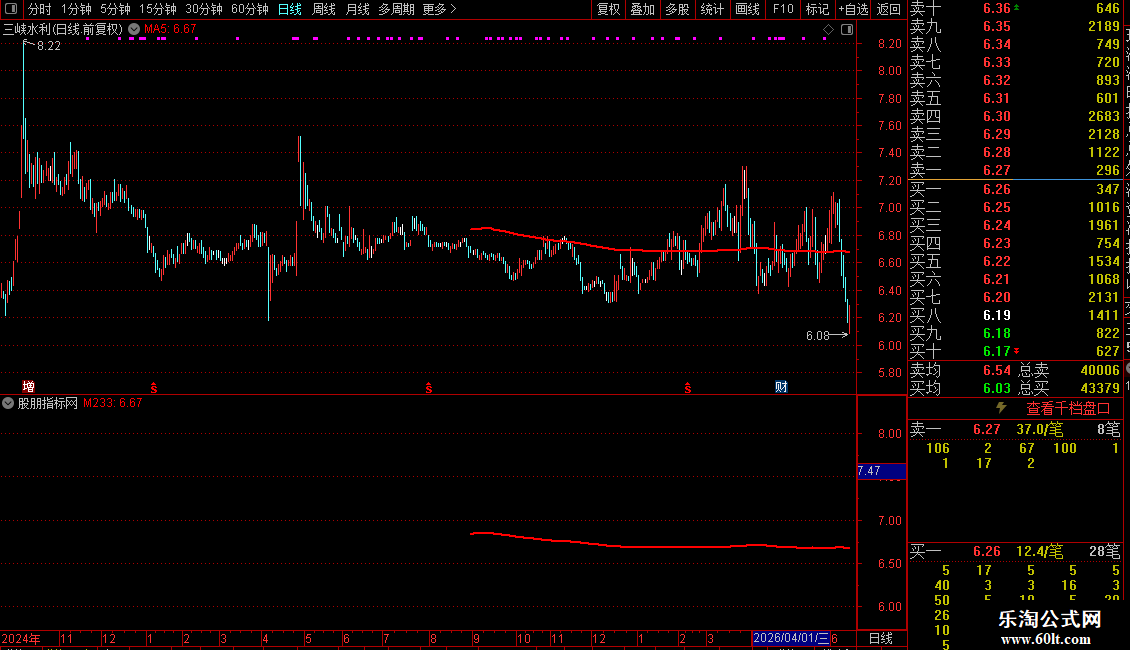Open the 复权 adjustment menu

[x=608, y=9]
